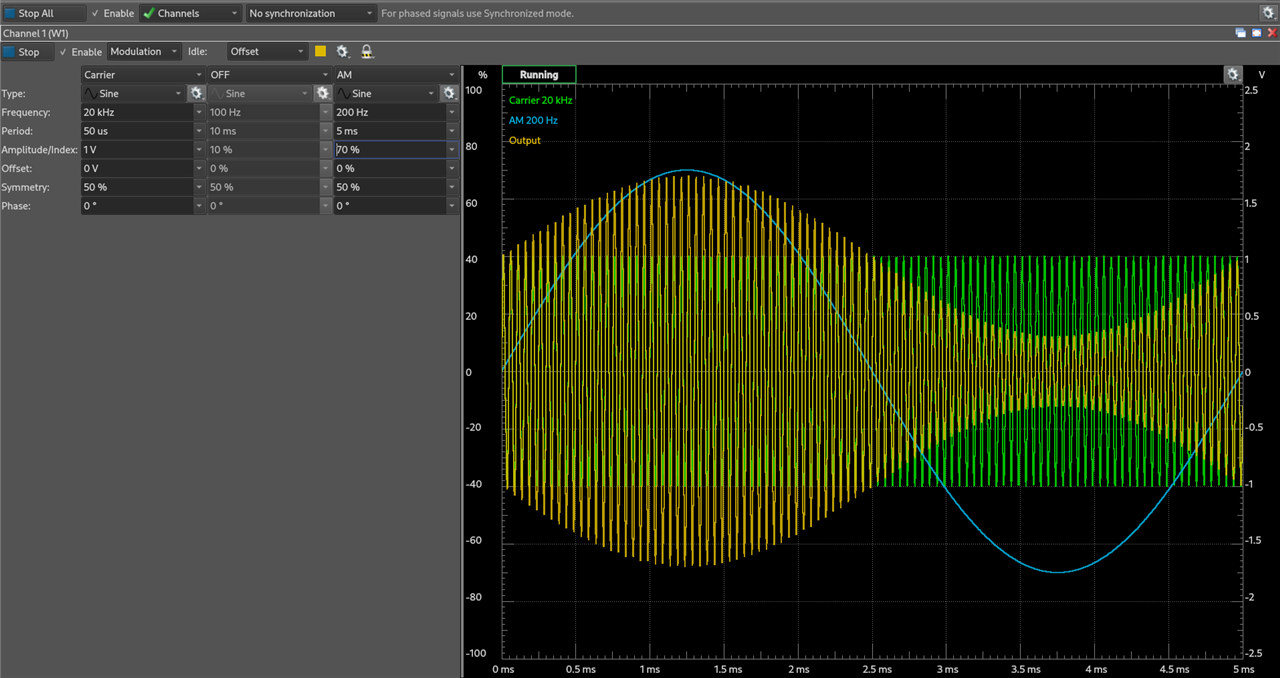The height and width of the screenshot is (678, 1280).
Task: Pick the yellow channel color swatch
Action: coord(321,52)
